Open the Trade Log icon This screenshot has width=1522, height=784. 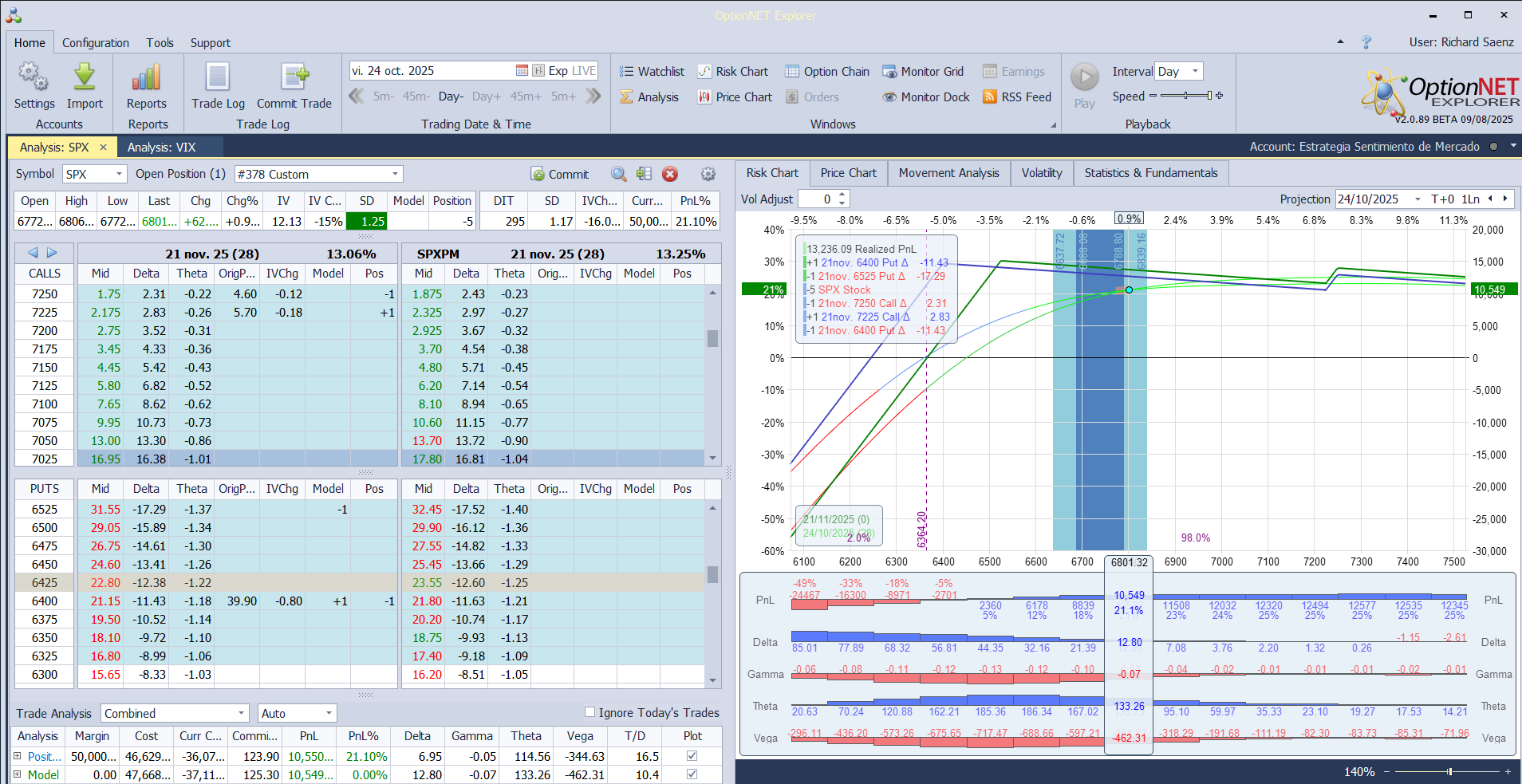(218, 77)
